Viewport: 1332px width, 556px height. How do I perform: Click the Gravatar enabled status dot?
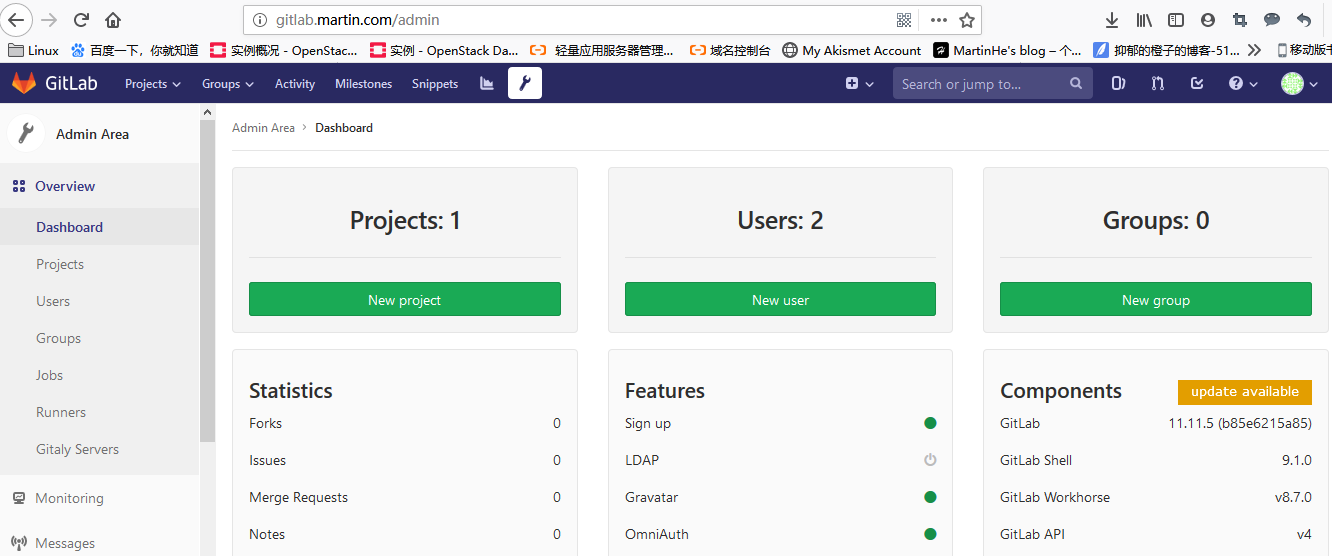click(x=930, y=497)
